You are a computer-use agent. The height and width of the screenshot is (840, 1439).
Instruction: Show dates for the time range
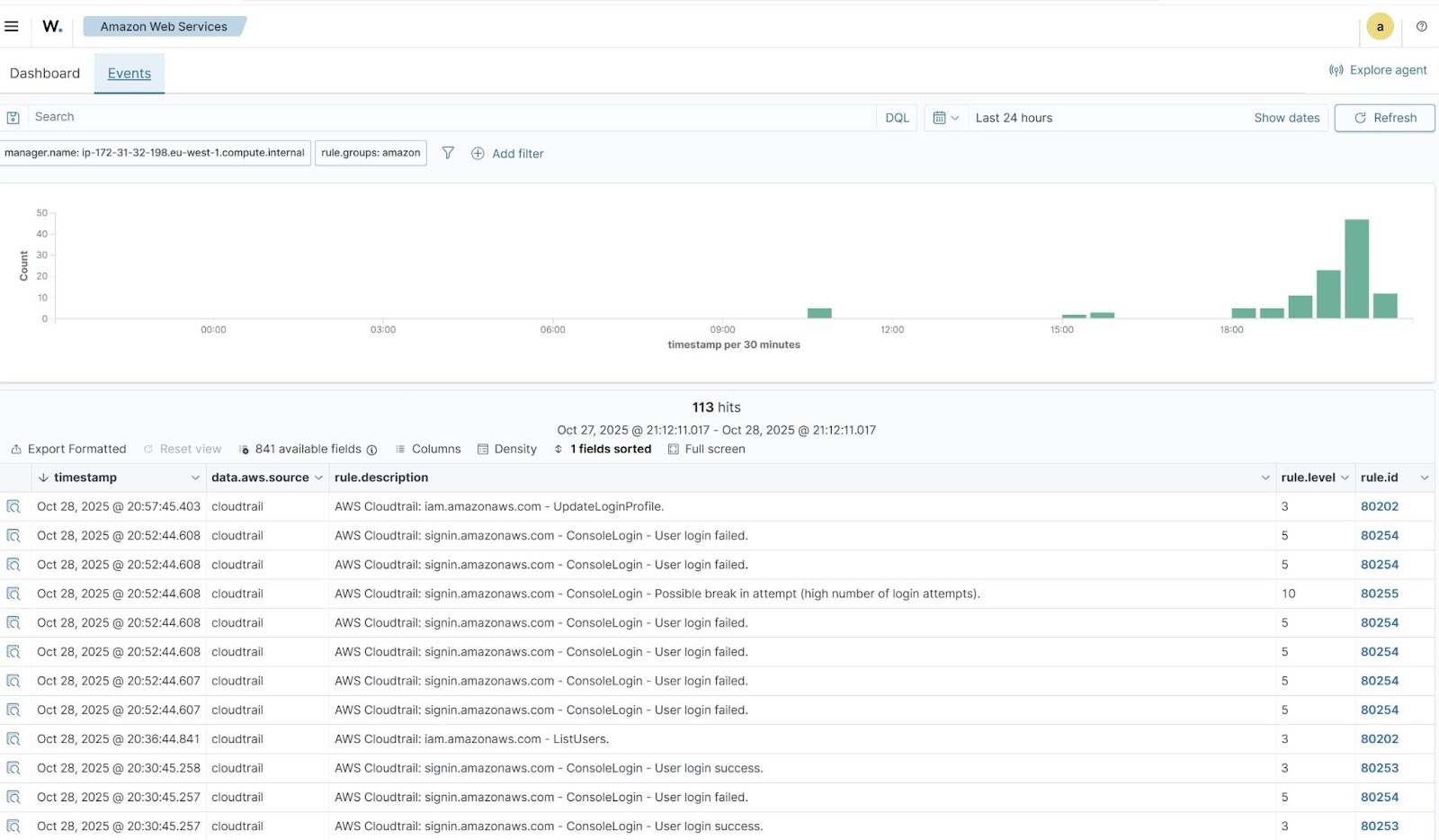point(1286,118)
